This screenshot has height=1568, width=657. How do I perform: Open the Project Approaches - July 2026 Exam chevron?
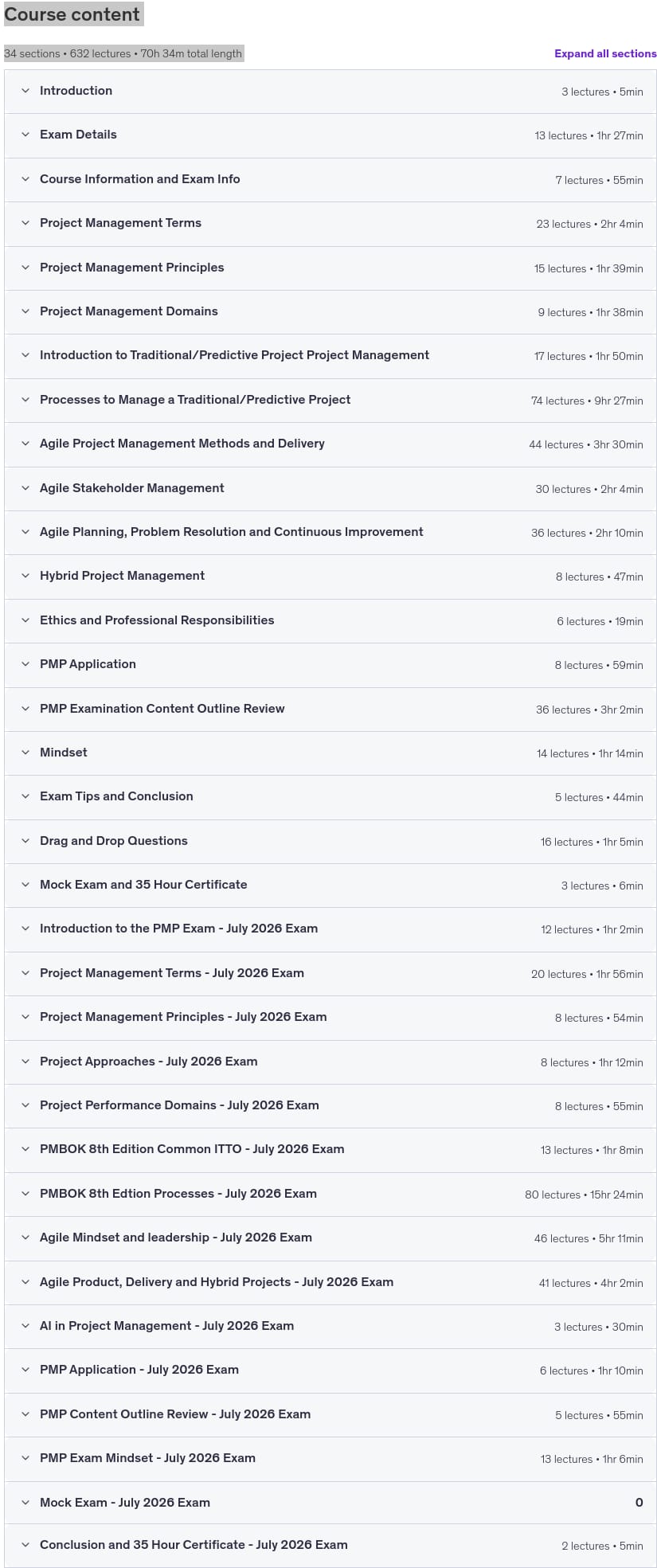tap(25, 1062)
